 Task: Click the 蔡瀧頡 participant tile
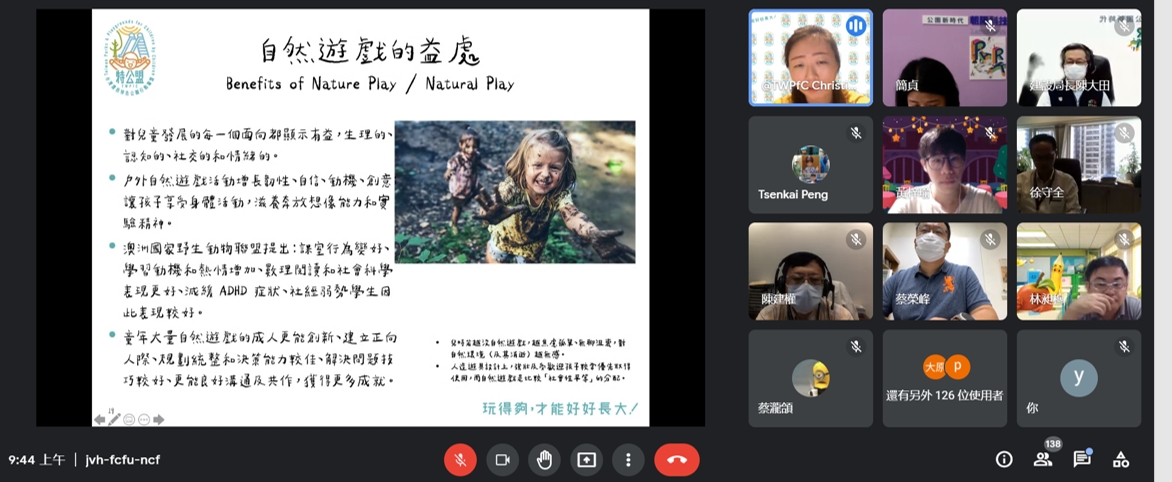point(810,378)
